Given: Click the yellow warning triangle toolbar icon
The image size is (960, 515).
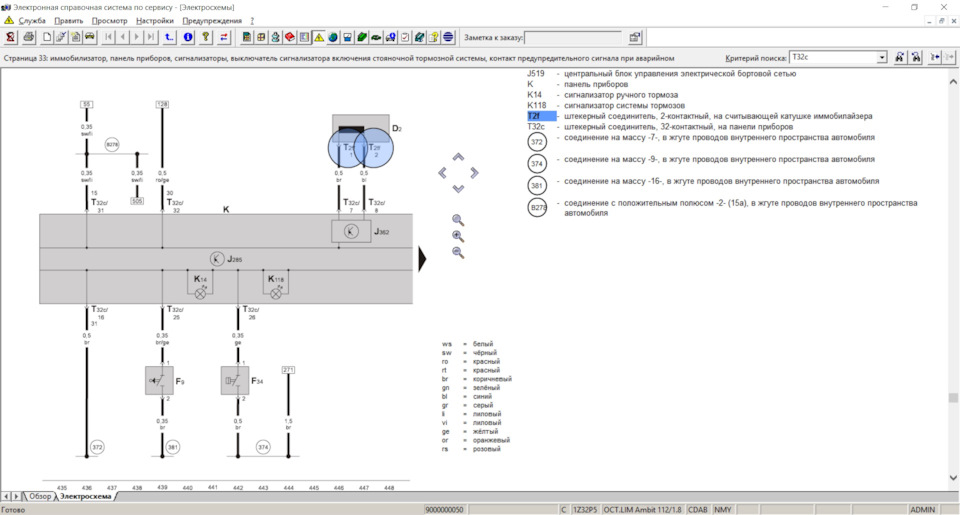Looking at the screenshot, I should [319, 37].
